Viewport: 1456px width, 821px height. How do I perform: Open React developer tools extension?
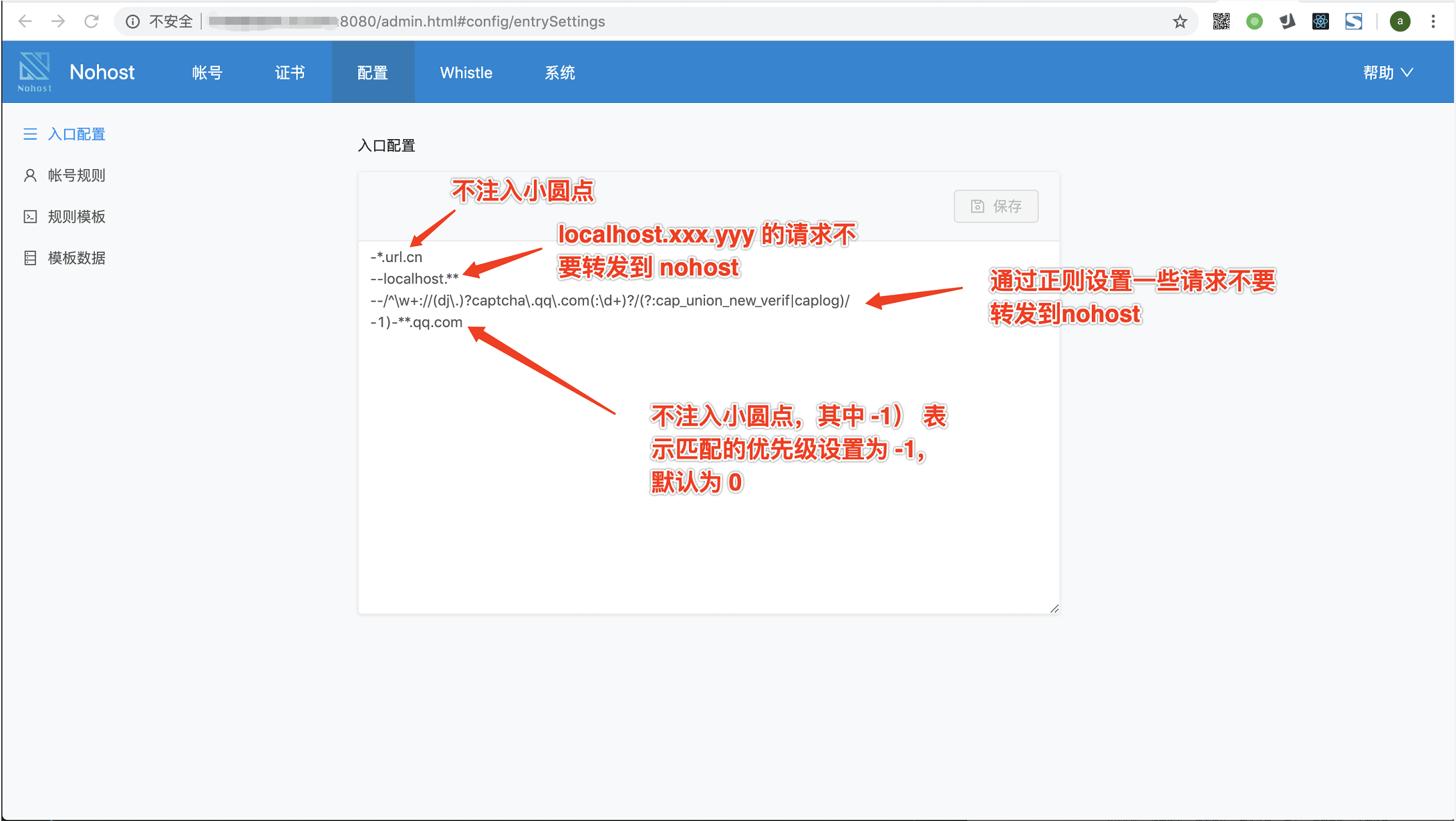(1320, 21)
